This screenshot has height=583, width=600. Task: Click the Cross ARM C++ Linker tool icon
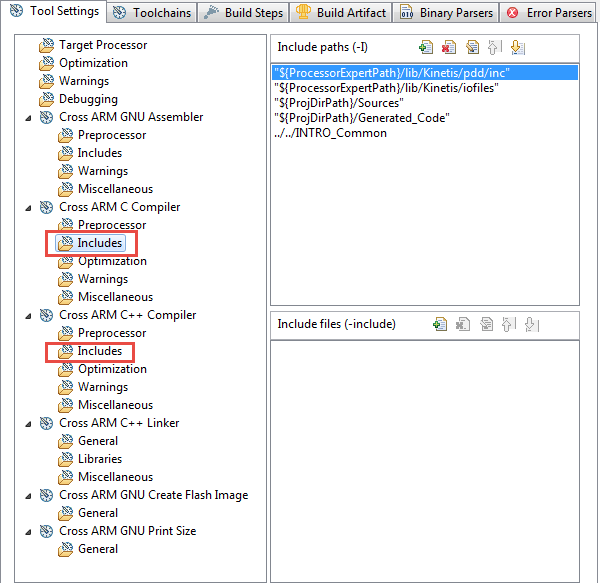point(46,423)
